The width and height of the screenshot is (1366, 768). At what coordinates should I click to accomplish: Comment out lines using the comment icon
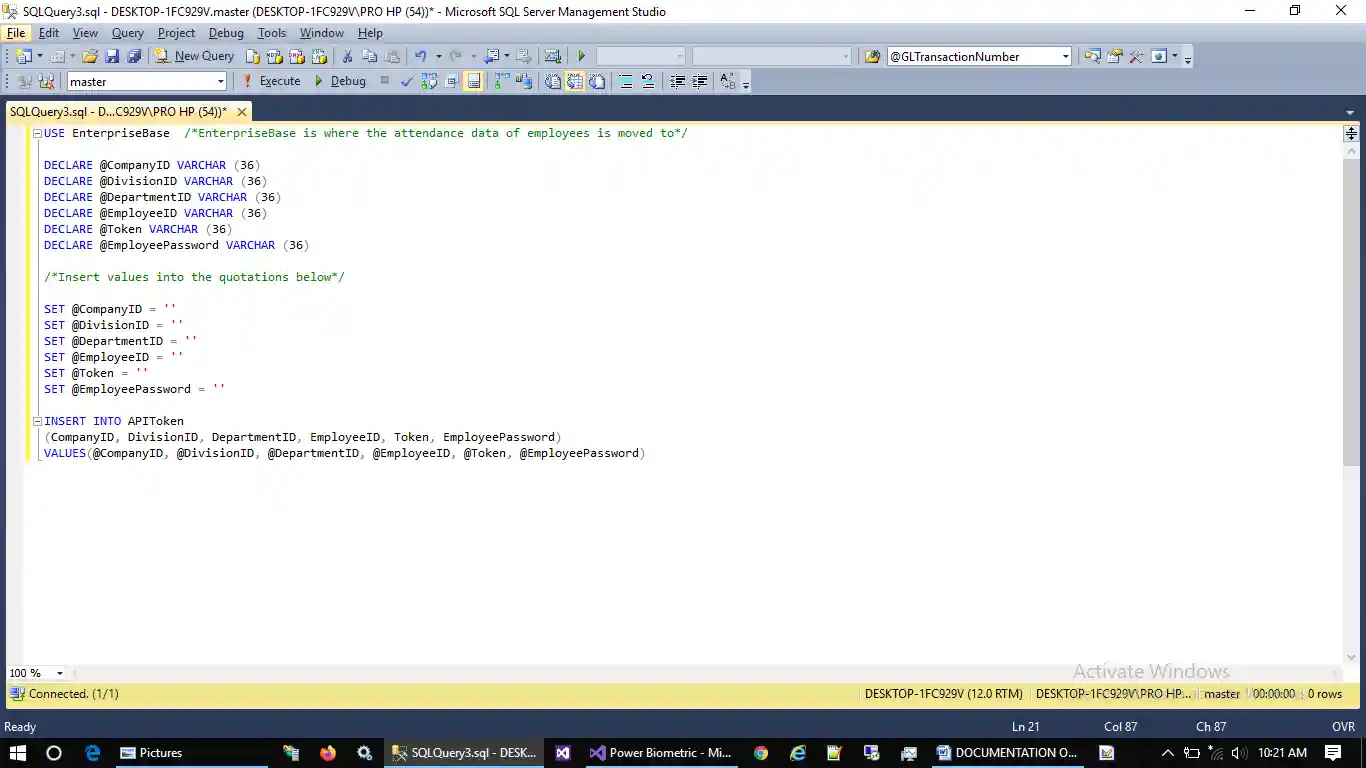[623, 81]
